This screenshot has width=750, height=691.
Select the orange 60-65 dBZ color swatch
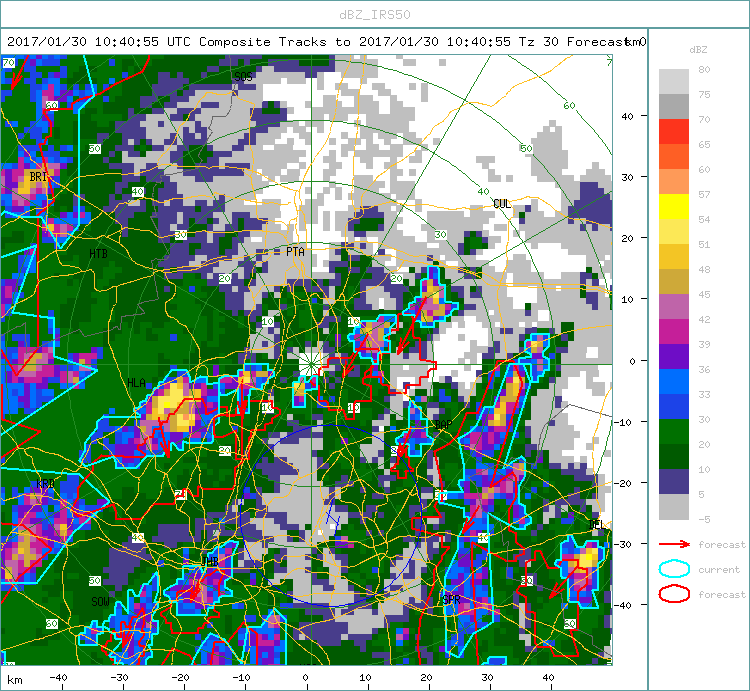click(673, 156)
